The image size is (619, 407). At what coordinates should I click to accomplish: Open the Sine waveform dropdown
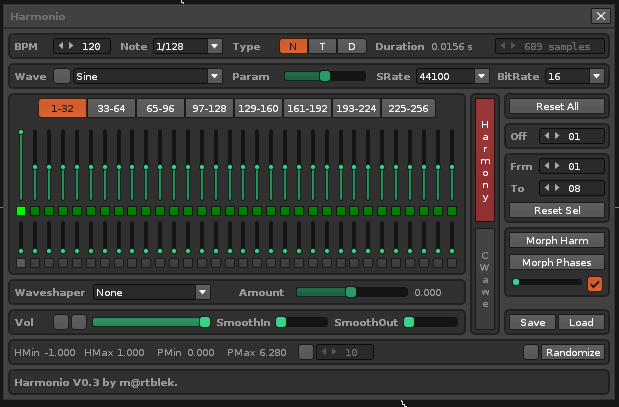click(148, 76)
